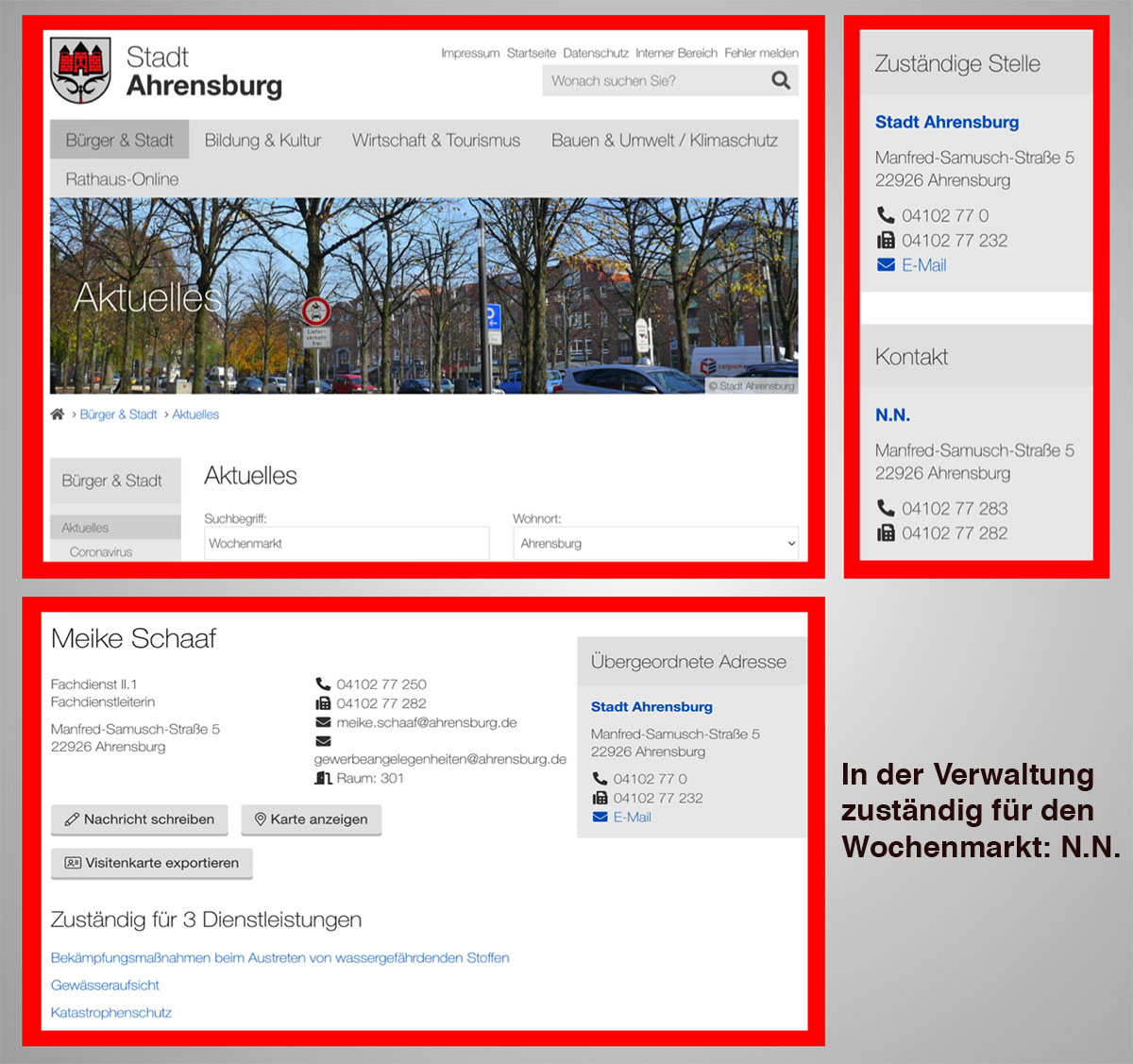Click envelope icon in Übergeordnete Adresse panel
The image size is (1133, 1064).
click(x=600, y=818)
